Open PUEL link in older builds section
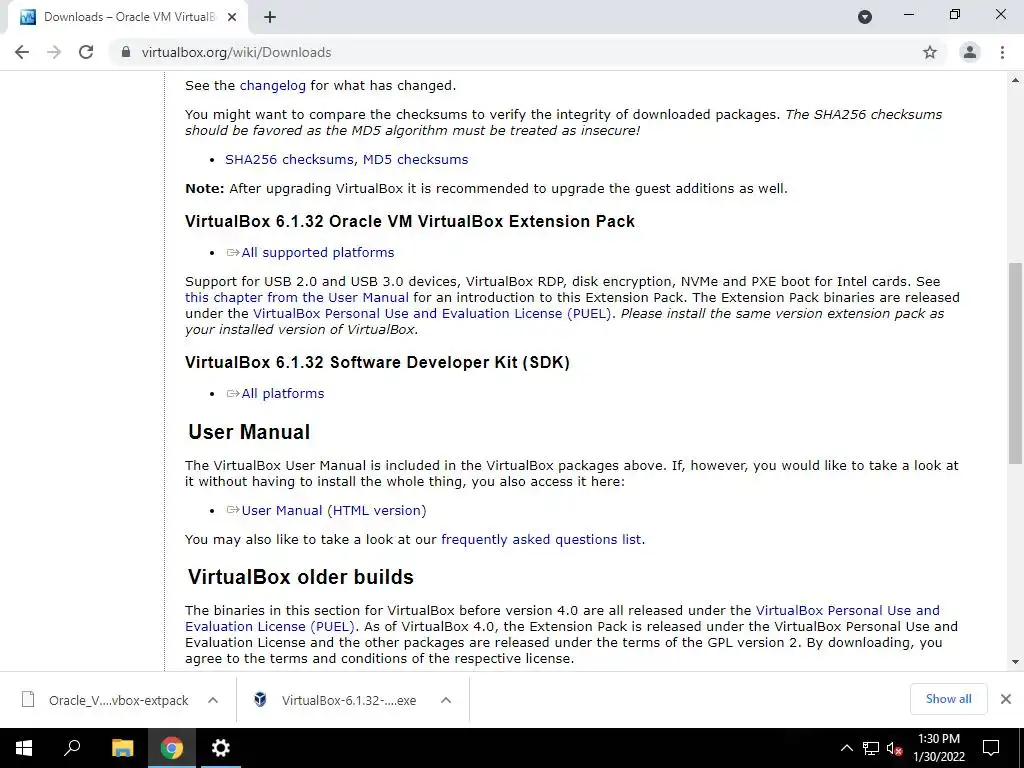The width and height of the screenshot is (1024, 768). (562, 618)
